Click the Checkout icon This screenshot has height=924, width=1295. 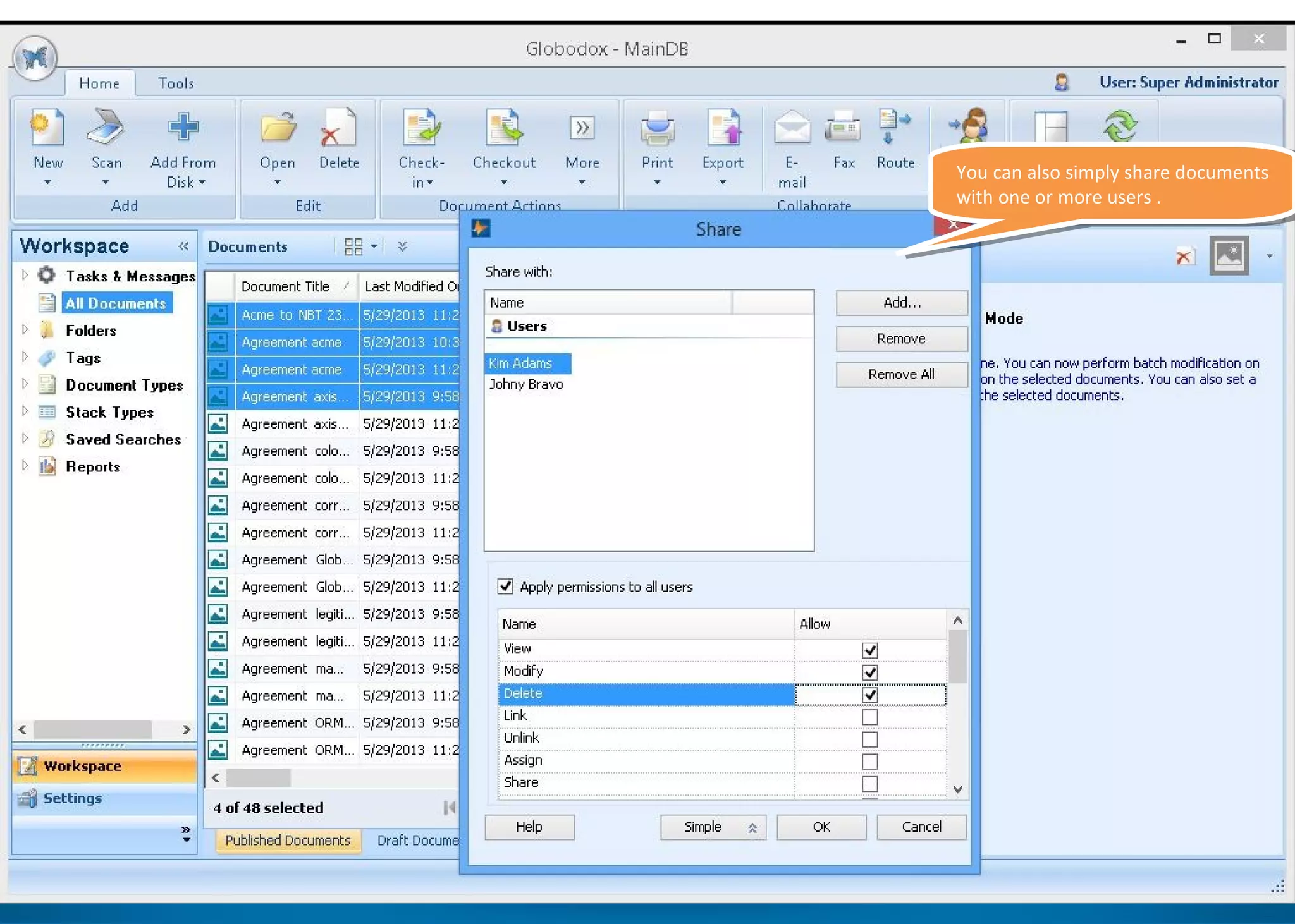[504, 128]
